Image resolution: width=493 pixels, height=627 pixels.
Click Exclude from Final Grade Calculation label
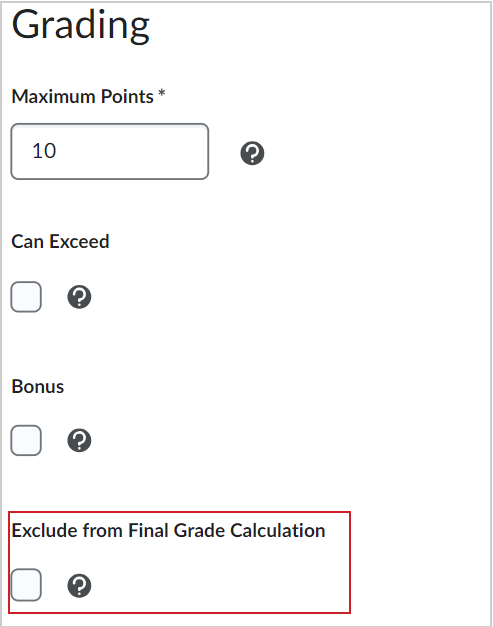168,531
